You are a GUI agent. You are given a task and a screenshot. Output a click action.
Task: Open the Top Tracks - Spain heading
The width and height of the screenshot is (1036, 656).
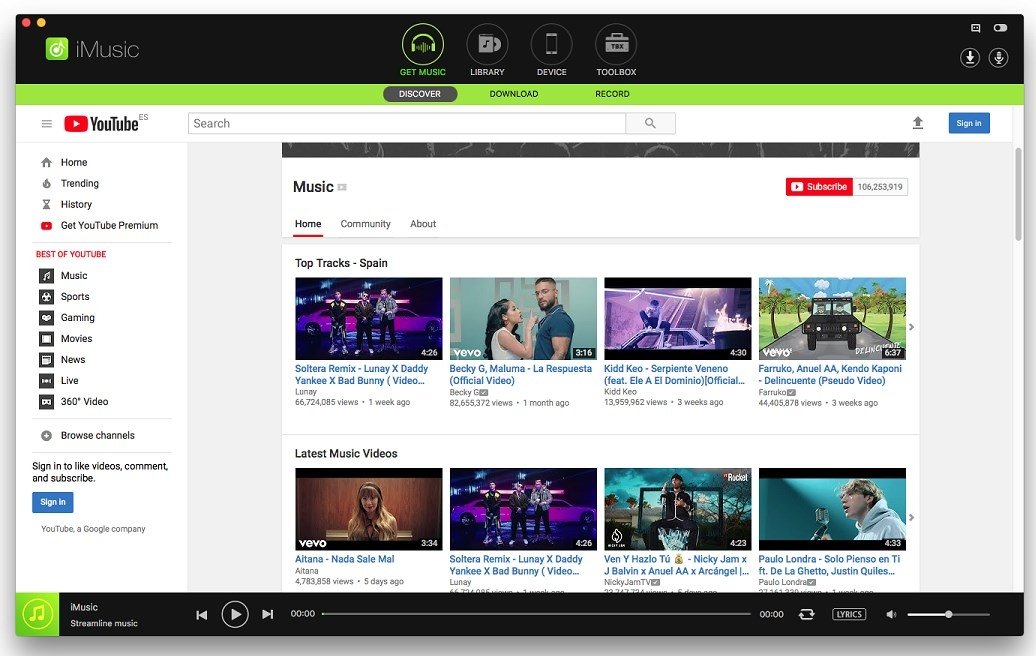tap(341, 263)
